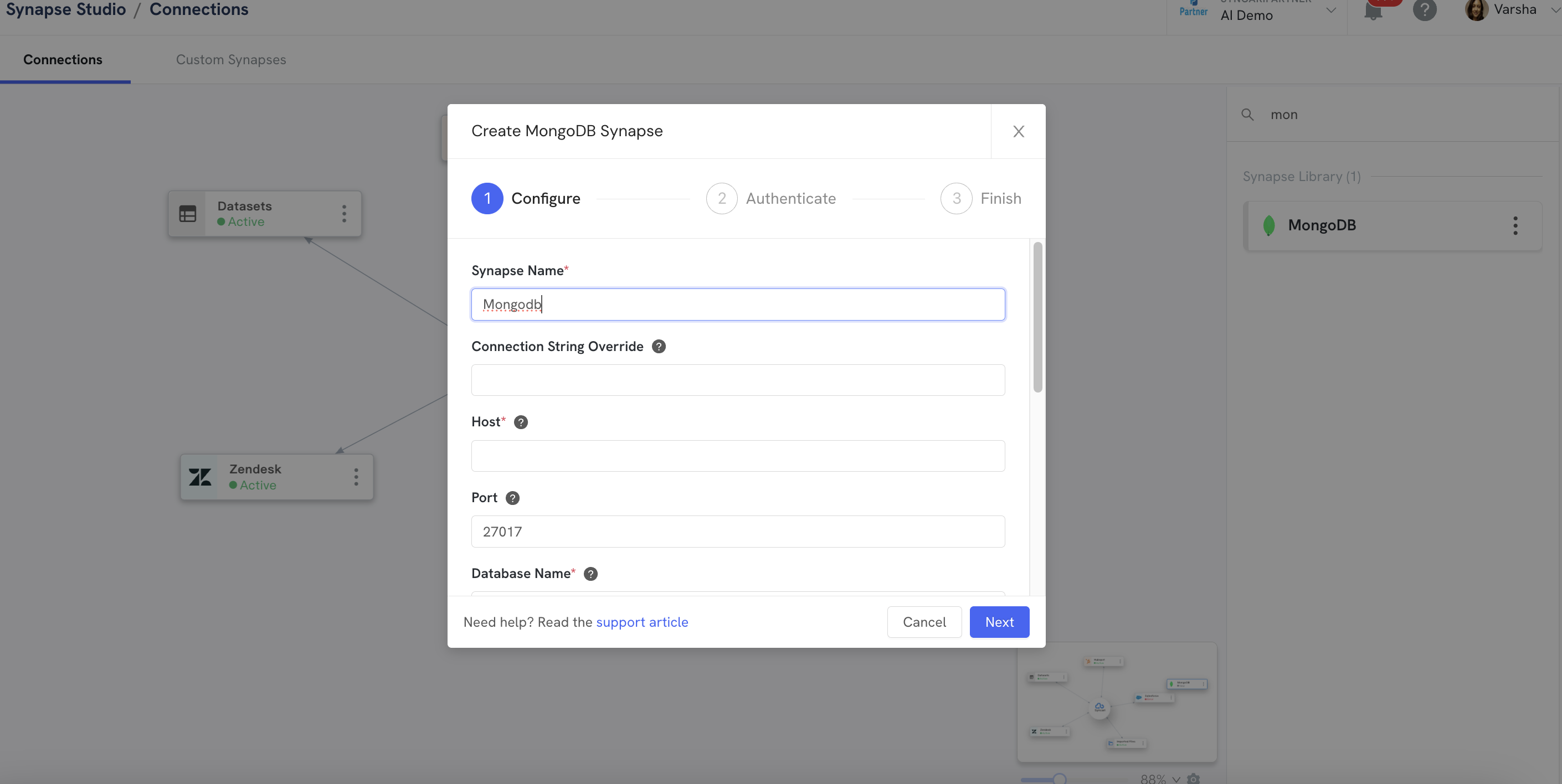Screen dimensions: 1562x784
Task: Select the Zendesk node name
Action: click(255, 470)
